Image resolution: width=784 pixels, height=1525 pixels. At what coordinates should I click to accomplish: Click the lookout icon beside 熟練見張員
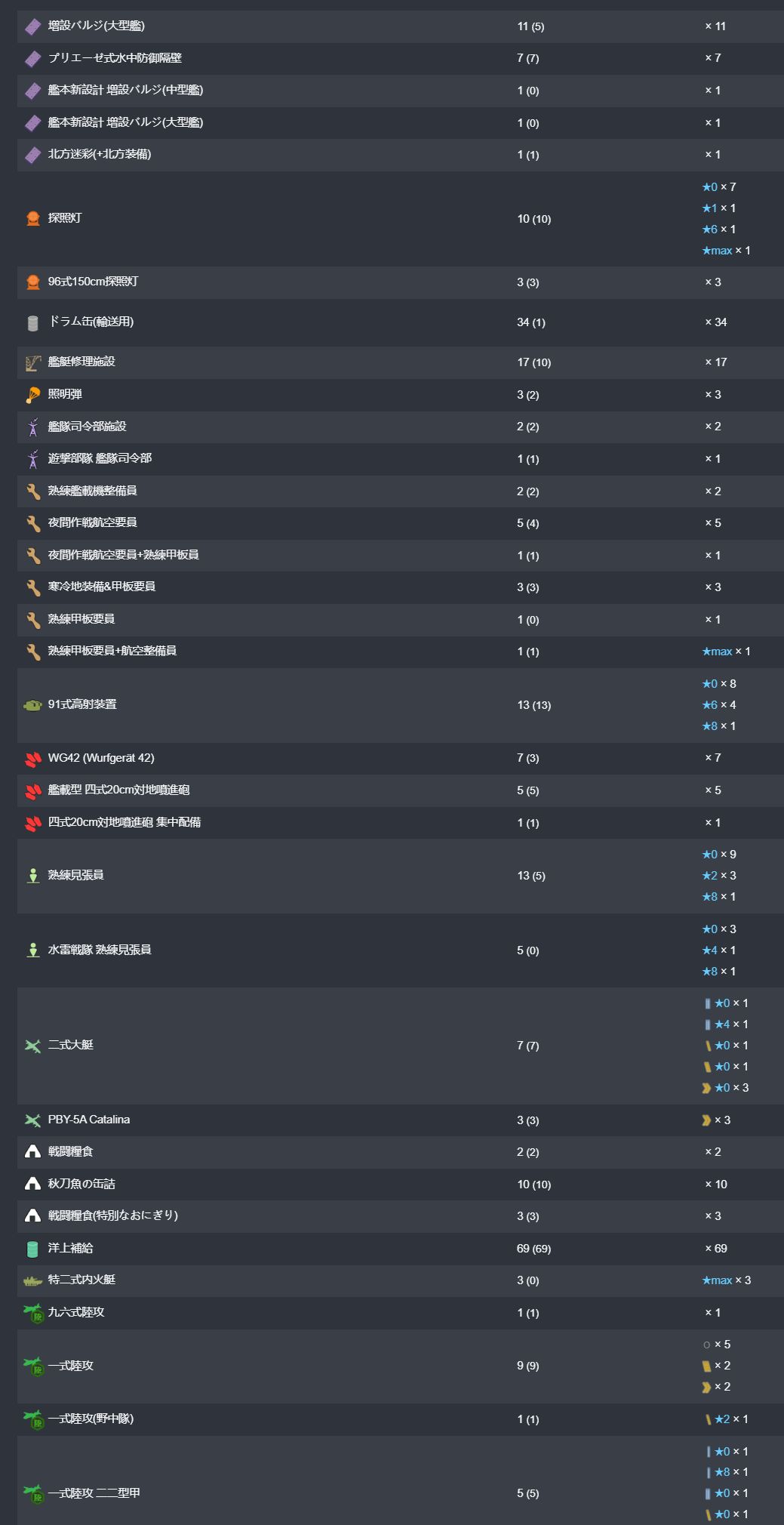point(32,876)
